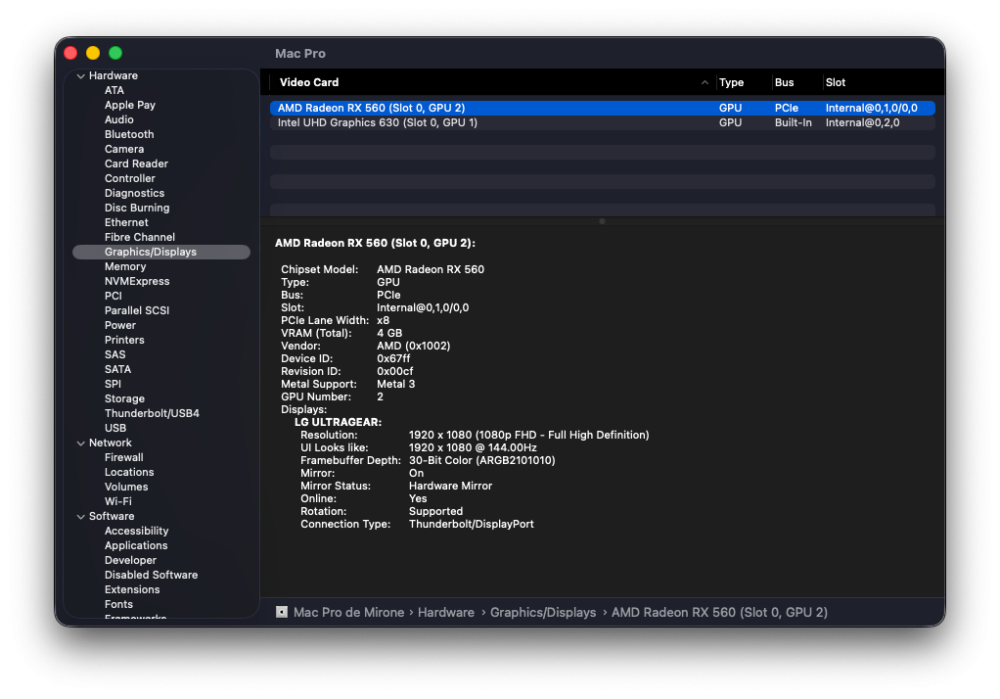The height and width of the screenshot is (699, 1000).
Task: Open the Audio hardware entry
Action: 119,120
